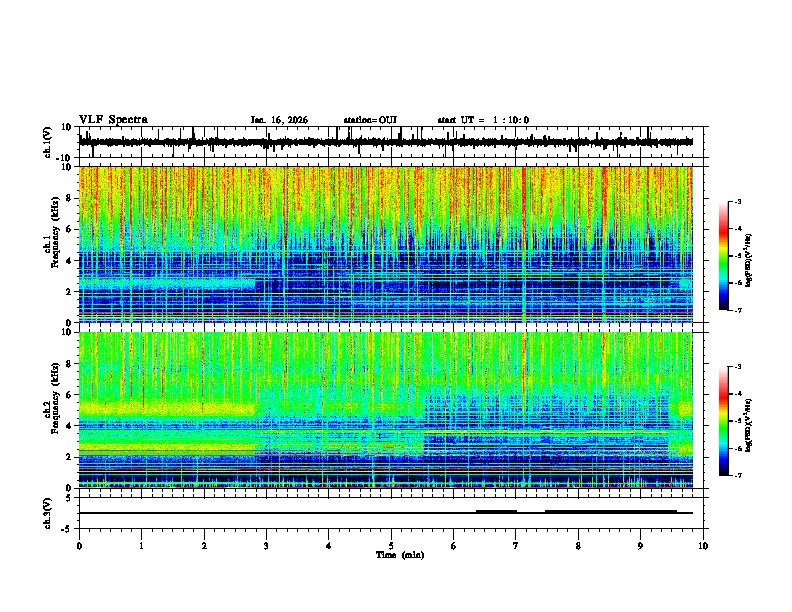Click the "-3" label atop ch.2 colorbar
This screenshot has width=792, height=612.
tap(737, 367)
